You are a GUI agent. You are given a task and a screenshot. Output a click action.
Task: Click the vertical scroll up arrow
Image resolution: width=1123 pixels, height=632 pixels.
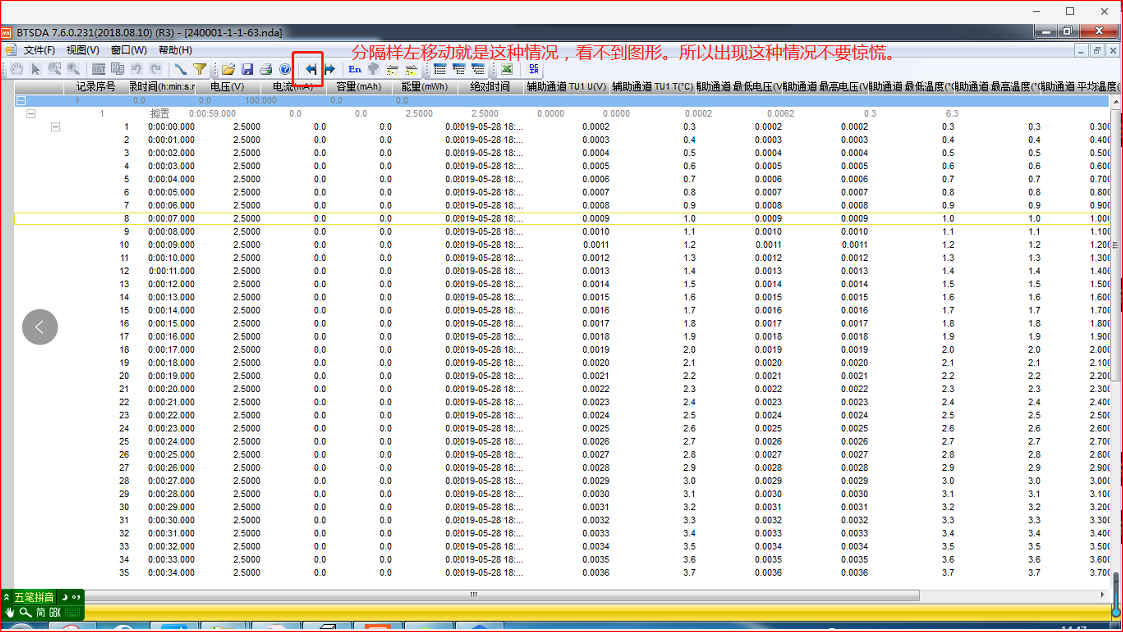pos(1116,102)
